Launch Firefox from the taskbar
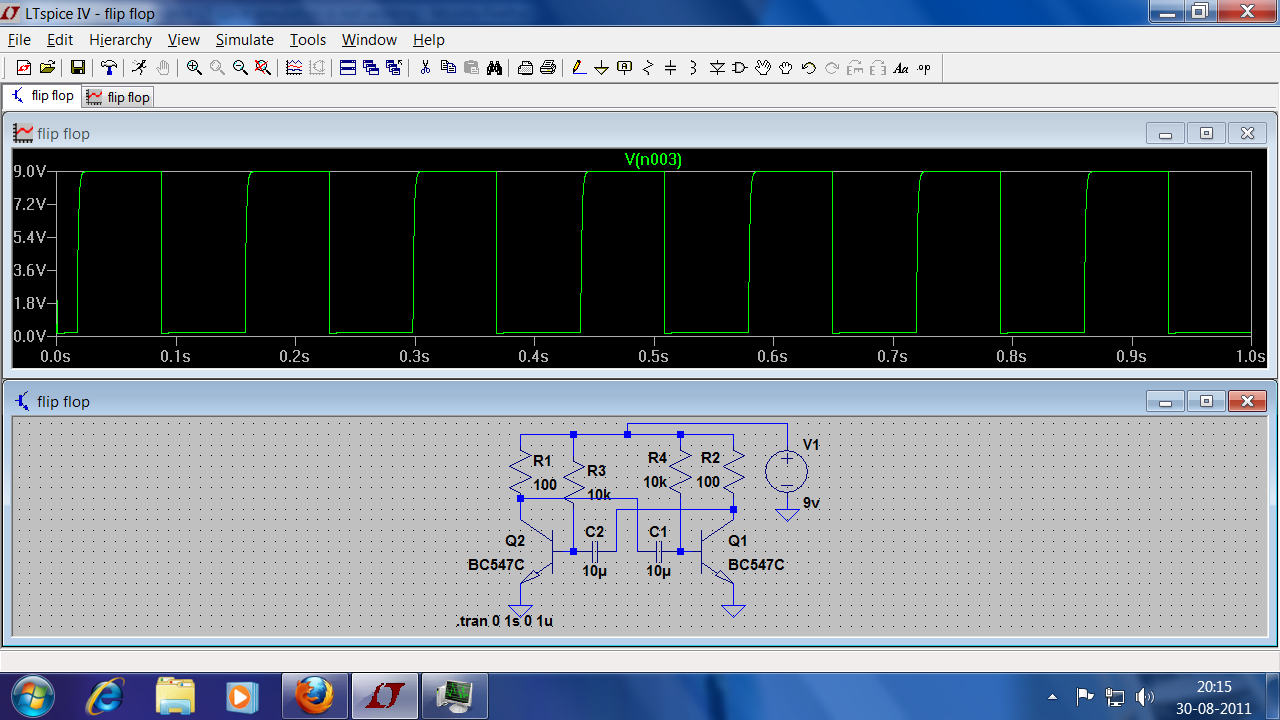1280x720 pixels. coord(314,695)
